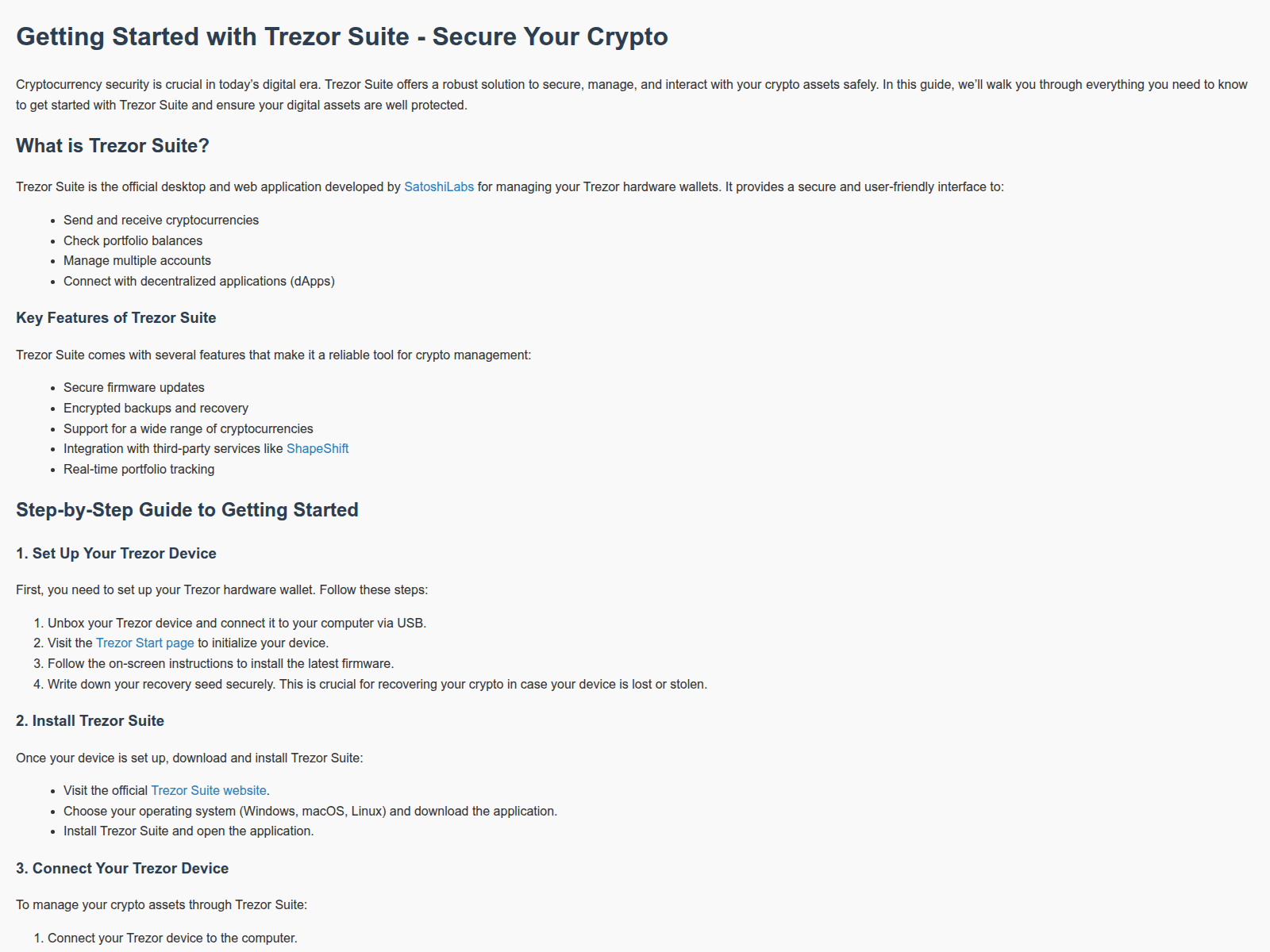Click the 'What is Trezor Suite?' heading
Viewport: 1270px width, 952px height.
pyautogui.click(x=112, y=146)
